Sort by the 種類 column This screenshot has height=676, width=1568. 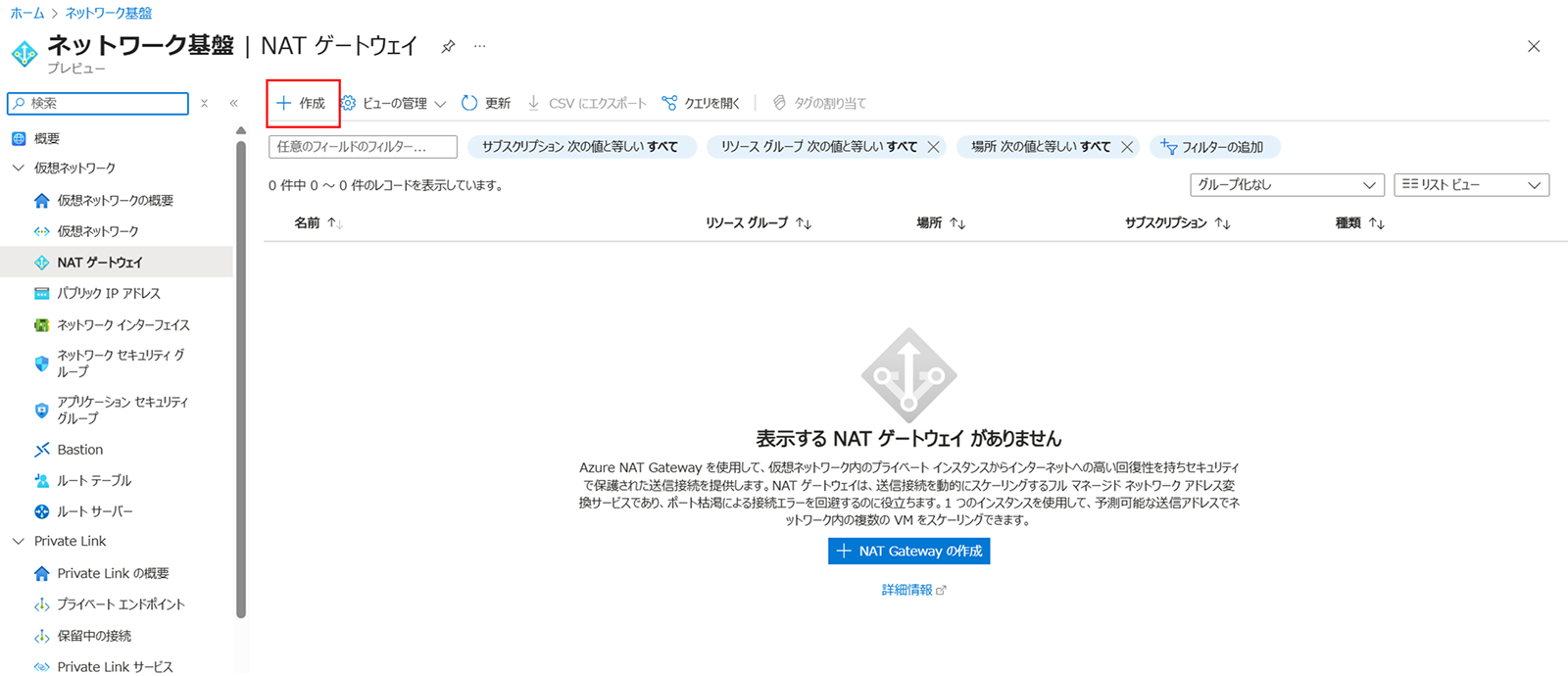(1360, 223)
